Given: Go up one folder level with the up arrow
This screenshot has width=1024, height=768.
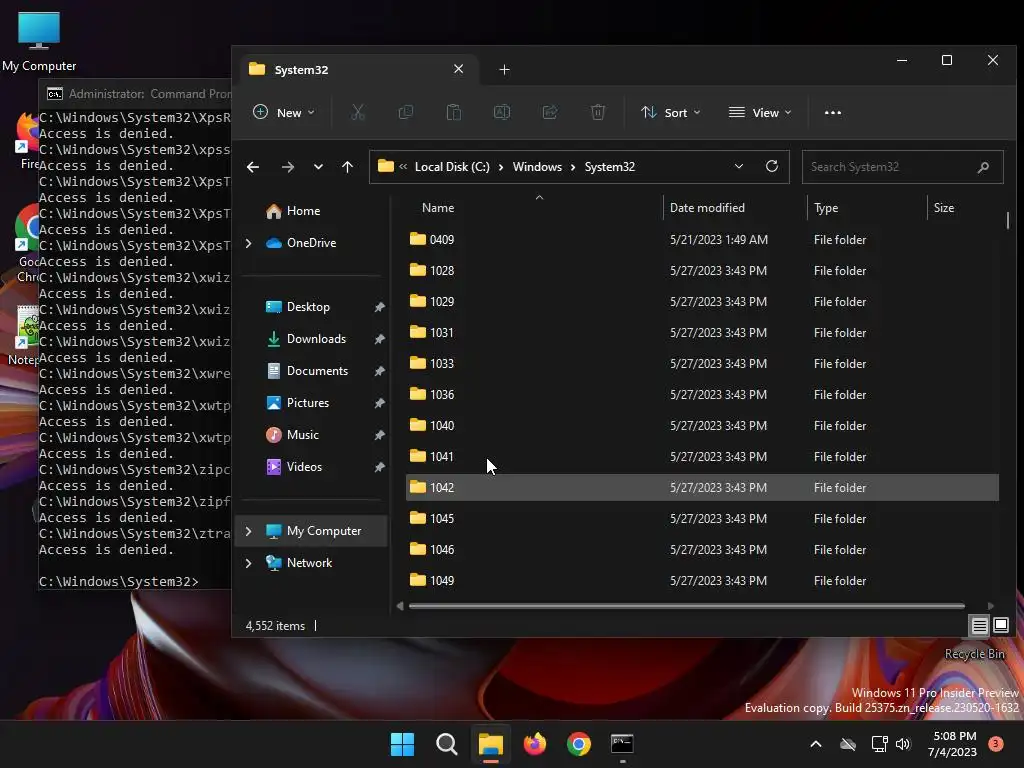Looking at the screenshot, I should [347, 167].
